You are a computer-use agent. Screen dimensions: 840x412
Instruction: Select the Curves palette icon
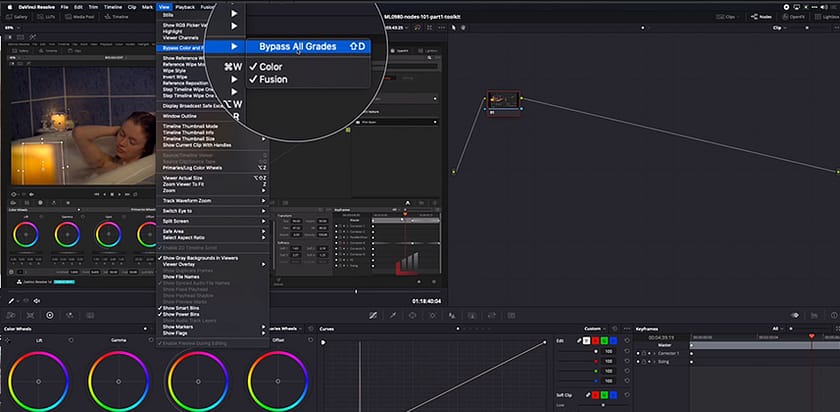coord(373,316)
